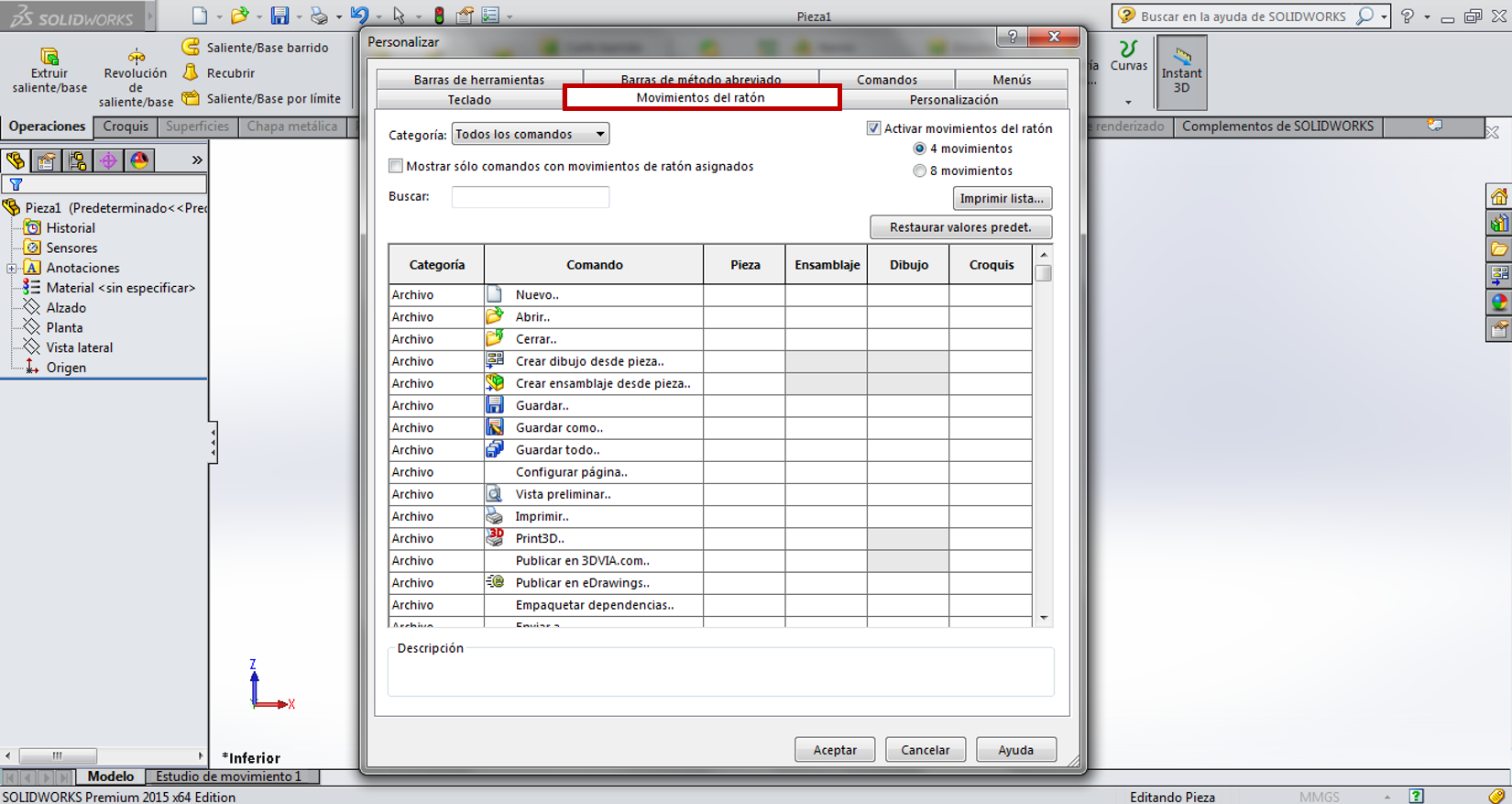Open dropdown arrow next to Undo icon

pos(378,17)
